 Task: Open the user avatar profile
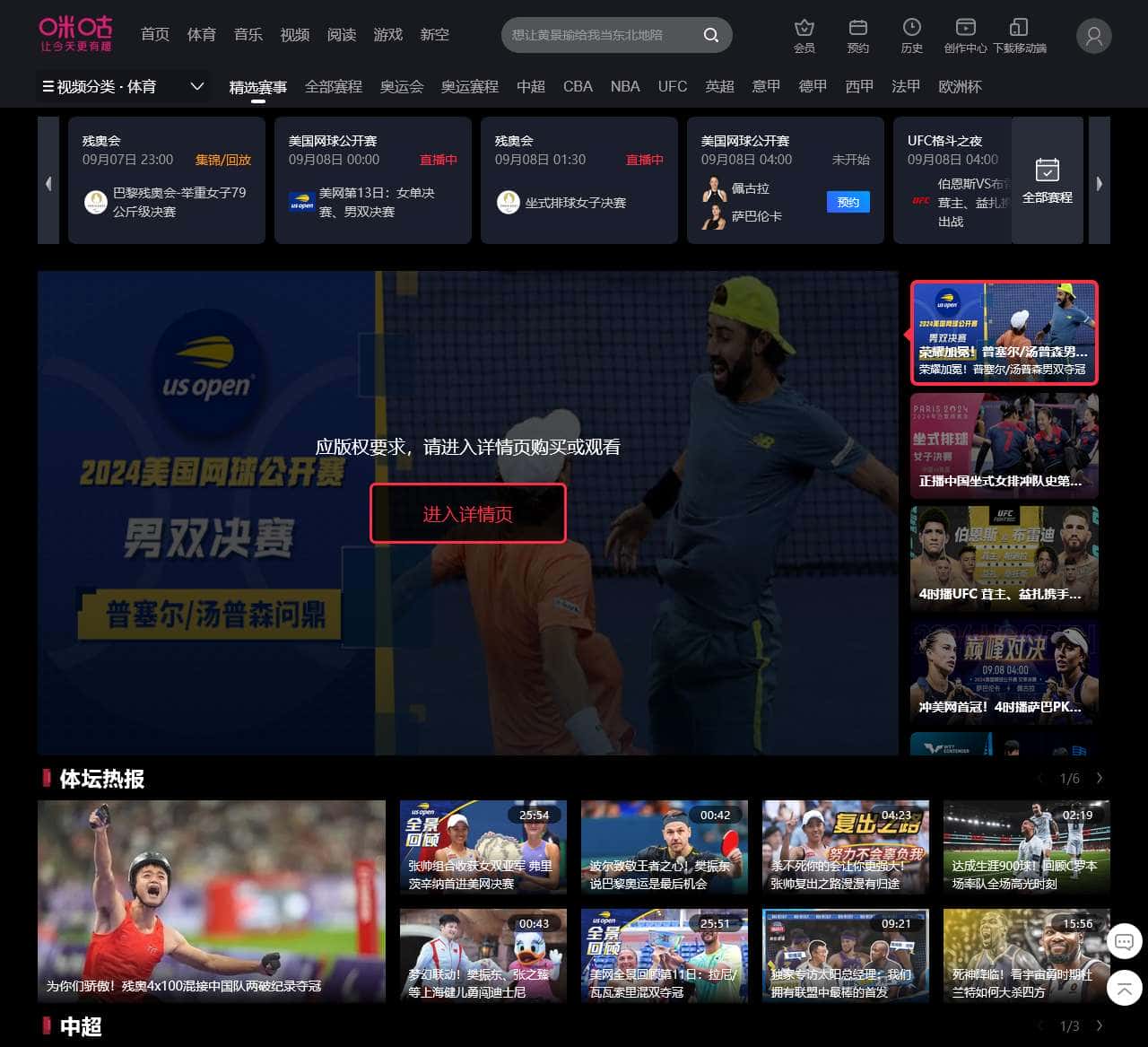1093,36
